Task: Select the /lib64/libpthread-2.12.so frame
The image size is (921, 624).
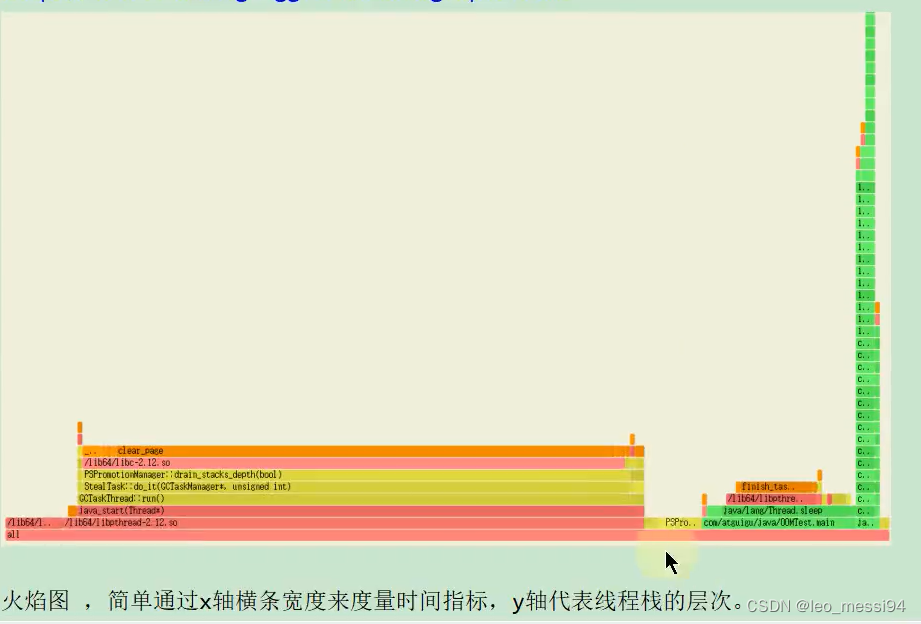Action: [x=354, y=523]
